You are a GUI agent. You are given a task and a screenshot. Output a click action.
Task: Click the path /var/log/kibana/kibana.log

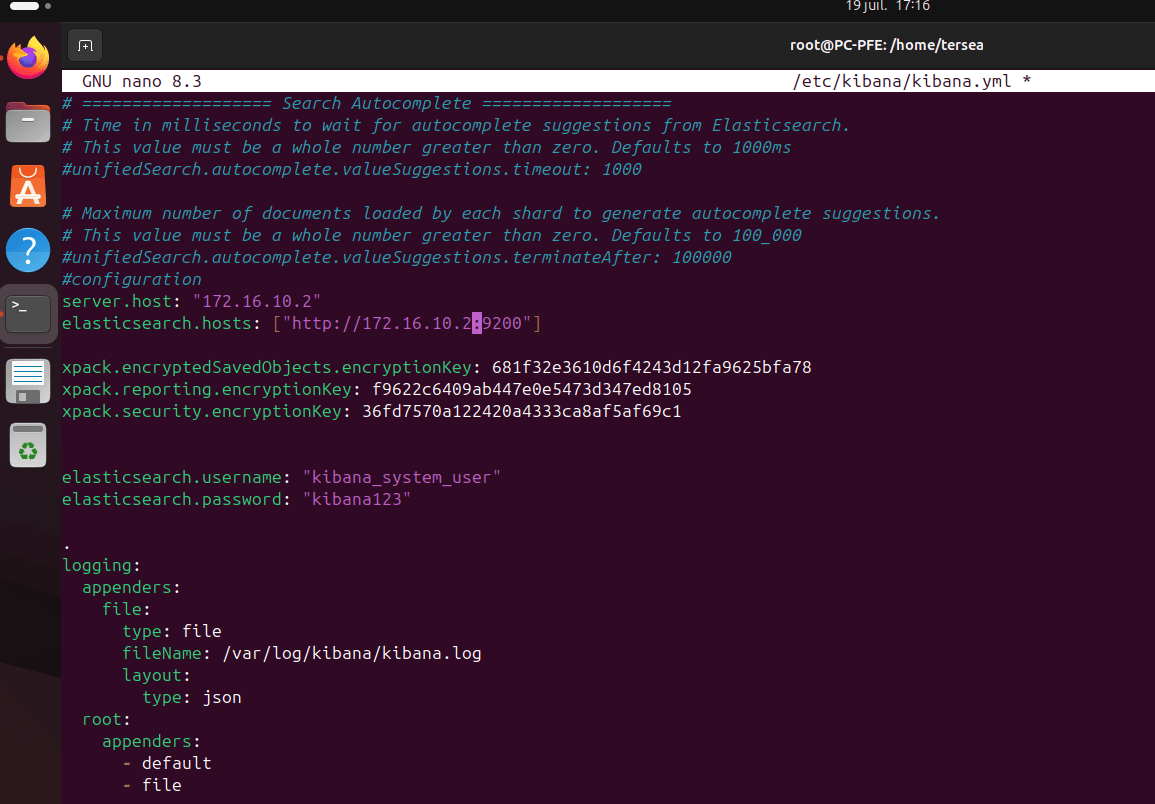click(x=351, y=654)
